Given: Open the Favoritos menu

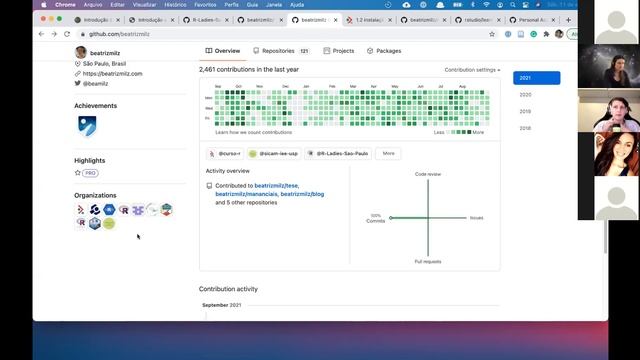Looking at the screenshot, I should (205, 5).
